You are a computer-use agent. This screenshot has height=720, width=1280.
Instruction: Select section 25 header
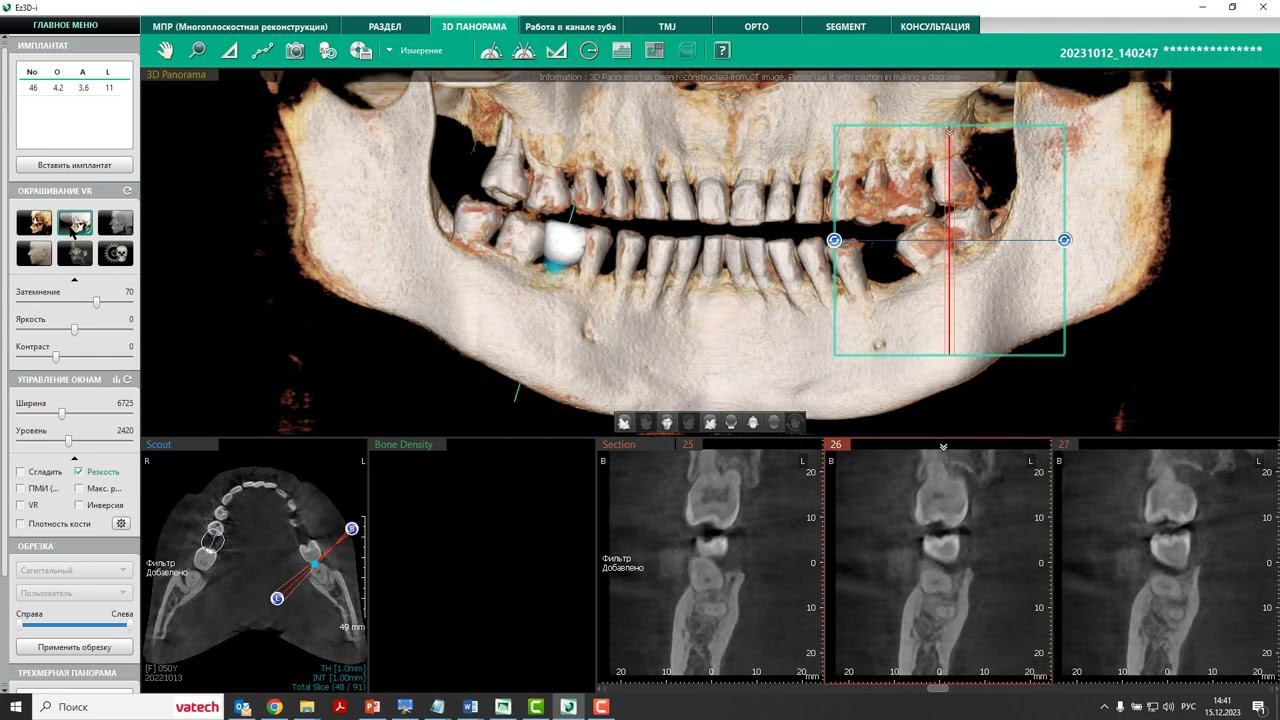(688, 444)
